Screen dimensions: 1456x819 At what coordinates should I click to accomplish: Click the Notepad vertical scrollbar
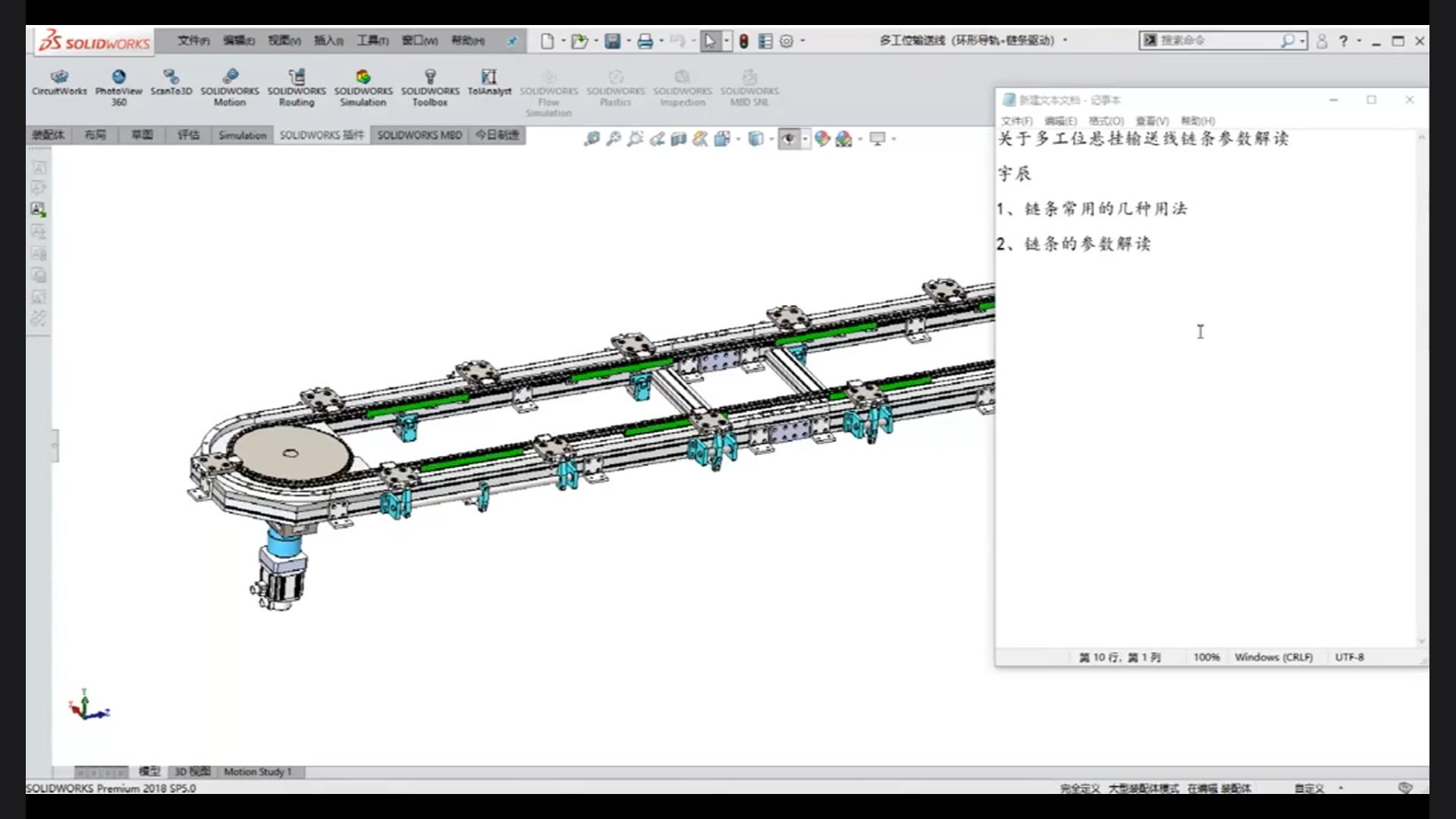1422,388
